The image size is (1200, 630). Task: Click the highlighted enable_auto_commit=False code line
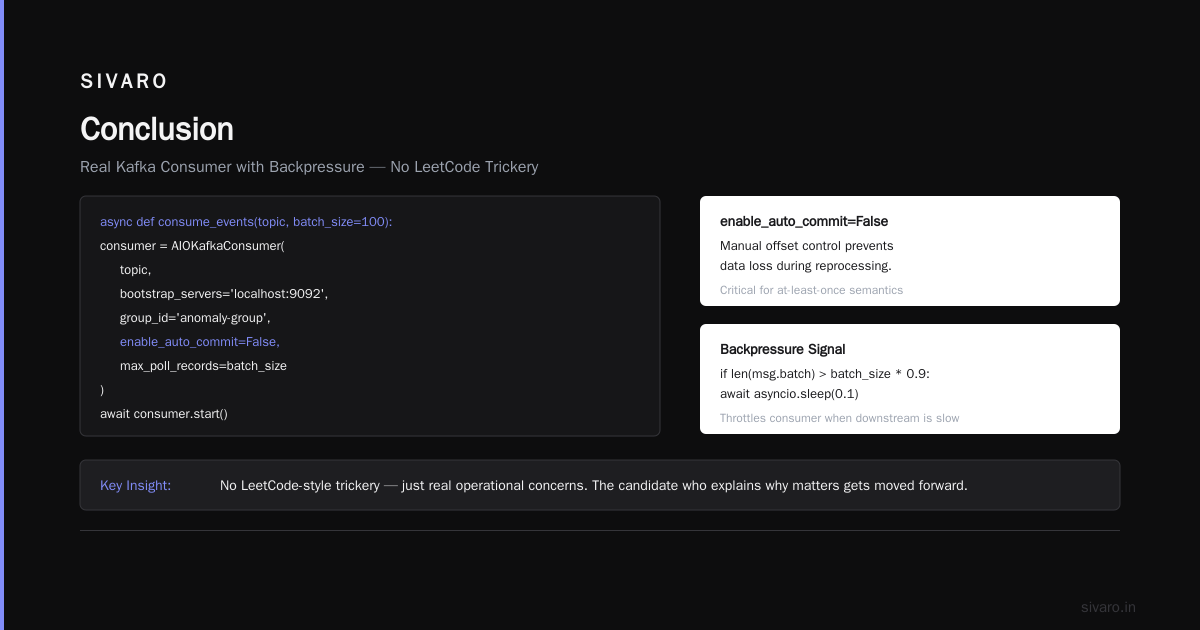(x=200, y=341)
